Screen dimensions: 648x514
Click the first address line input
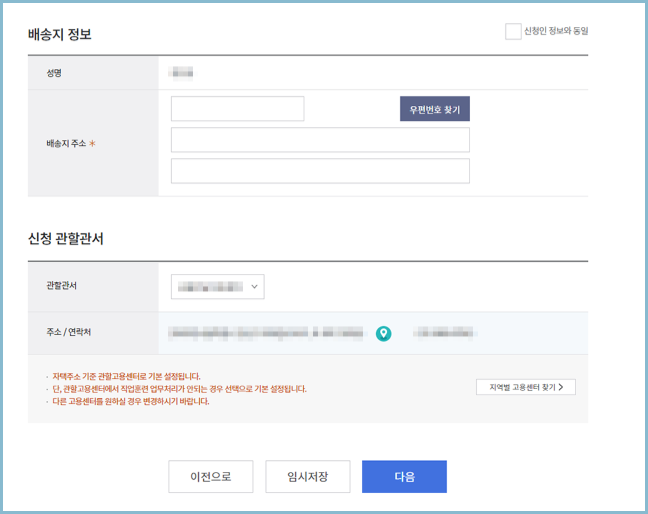tap(320, 140)
